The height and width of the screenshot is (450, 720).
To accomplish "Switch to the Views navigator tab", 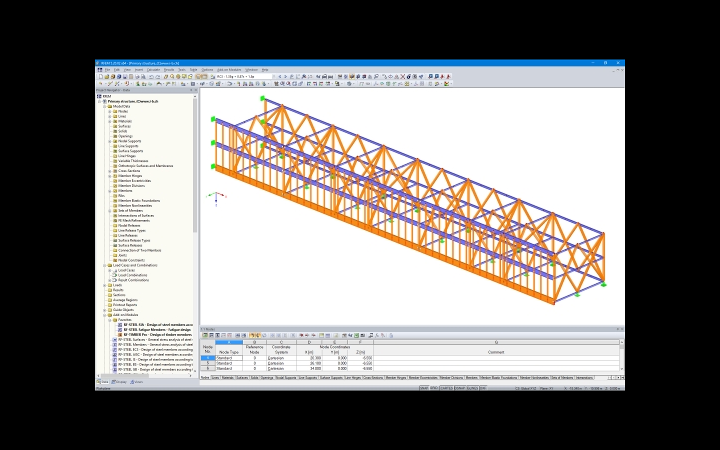I will pos(136,382).
